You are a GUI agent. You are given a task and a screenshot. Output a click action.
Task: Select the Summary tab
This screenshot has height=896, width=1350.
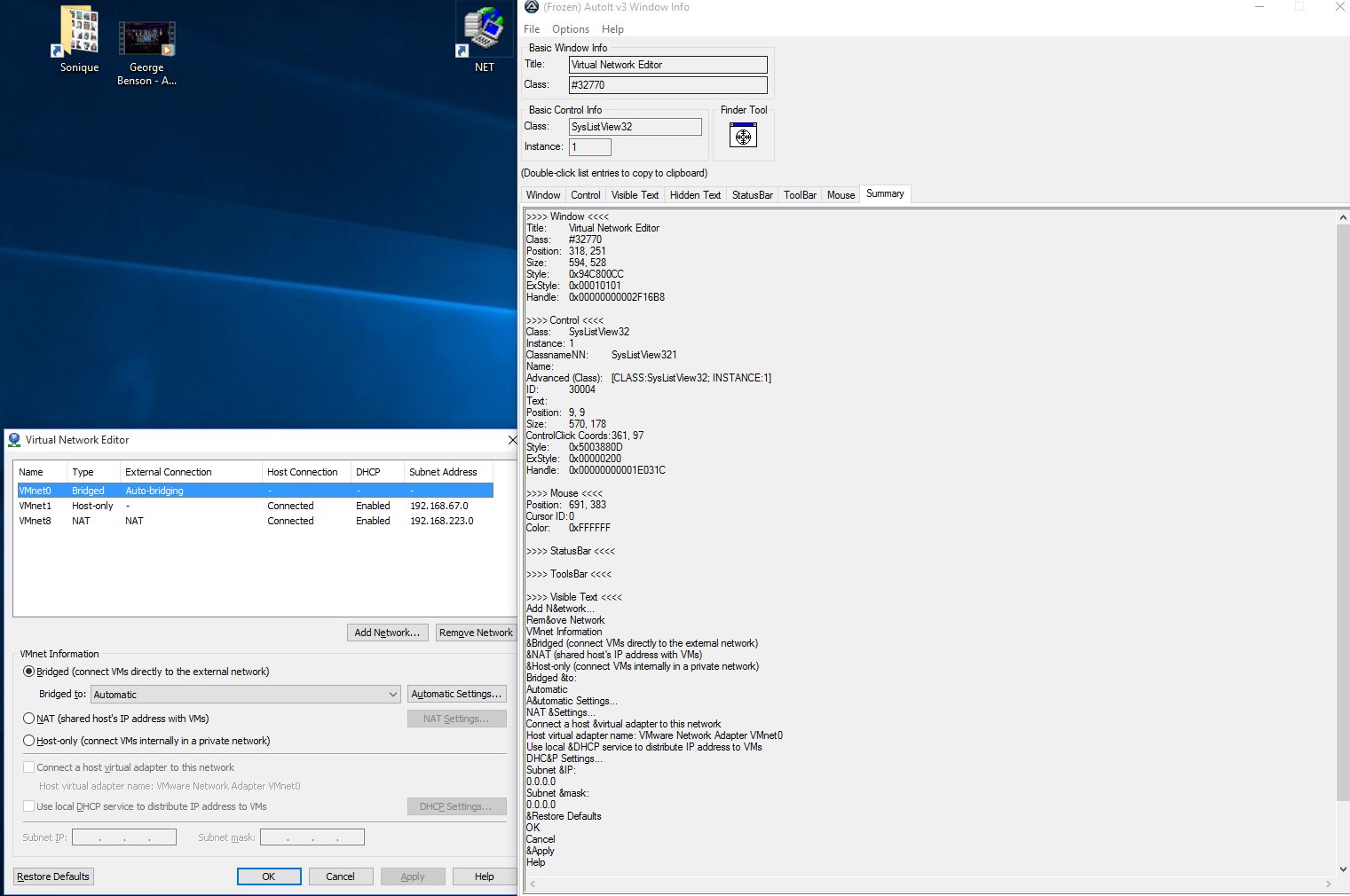(885, 193)
